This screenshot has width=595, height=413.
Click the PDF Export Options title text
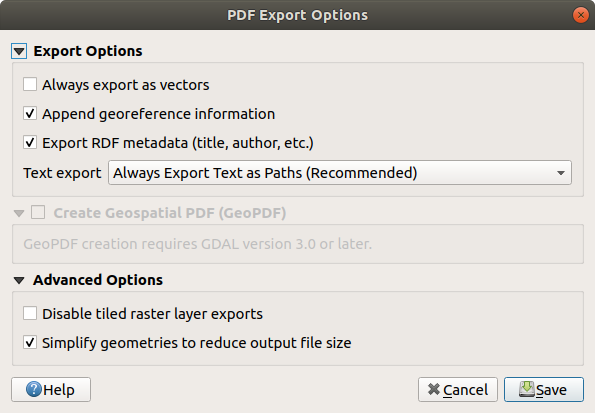point(298,15)
